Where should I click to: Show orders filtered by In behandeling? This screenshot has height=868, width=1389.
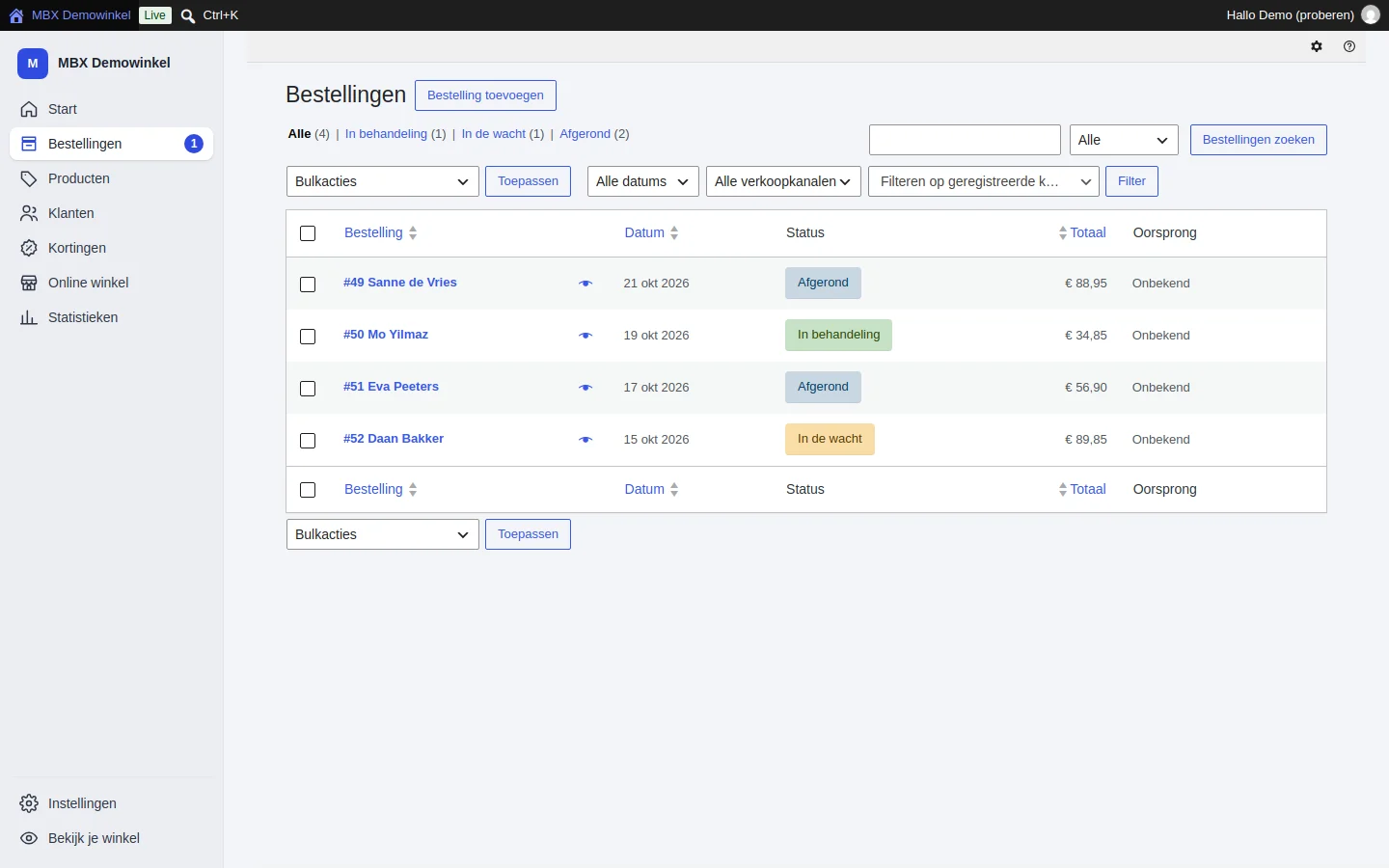[386, 134]
